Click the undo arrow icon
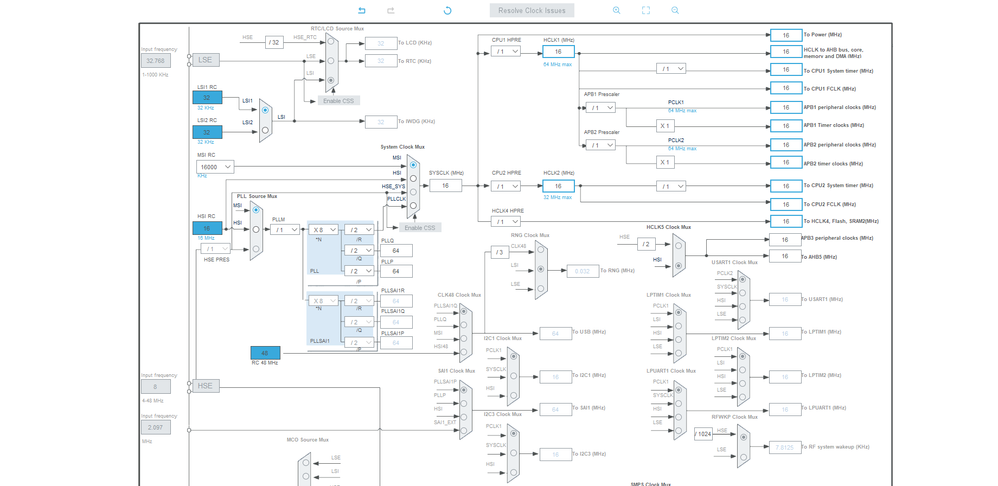998x486 pixels. point(362,11)
